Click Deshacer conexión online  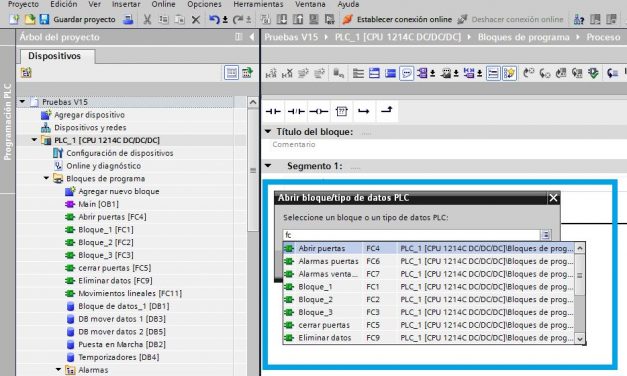pos(510,19)
